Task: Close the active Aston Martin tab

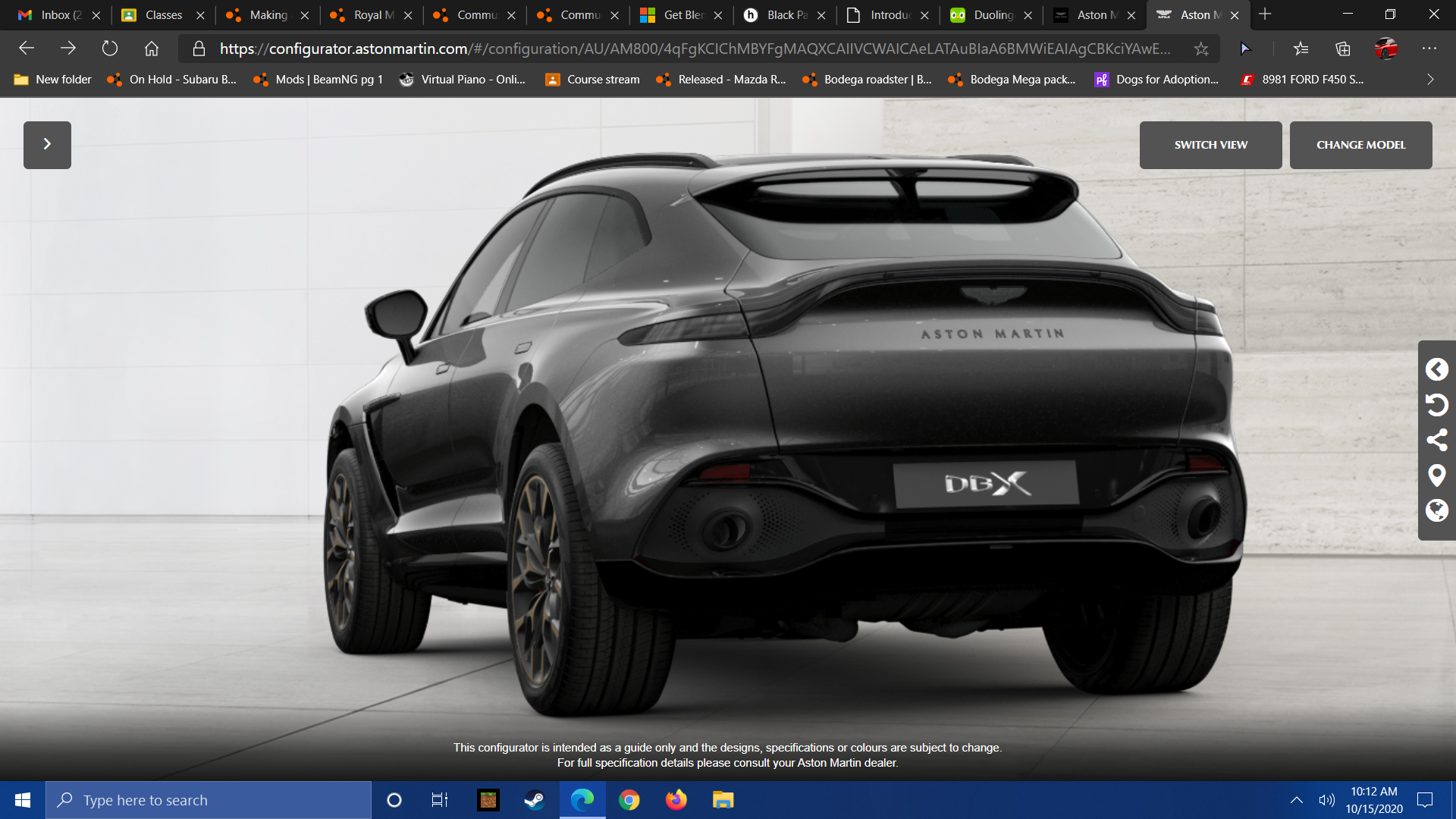Action: [1235, 15]
